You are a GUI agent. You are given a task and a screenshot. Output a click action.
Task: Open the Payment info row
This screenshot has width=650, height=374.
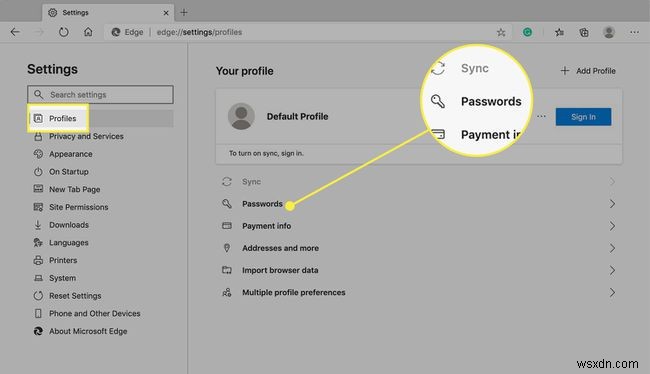coord(419,226)
